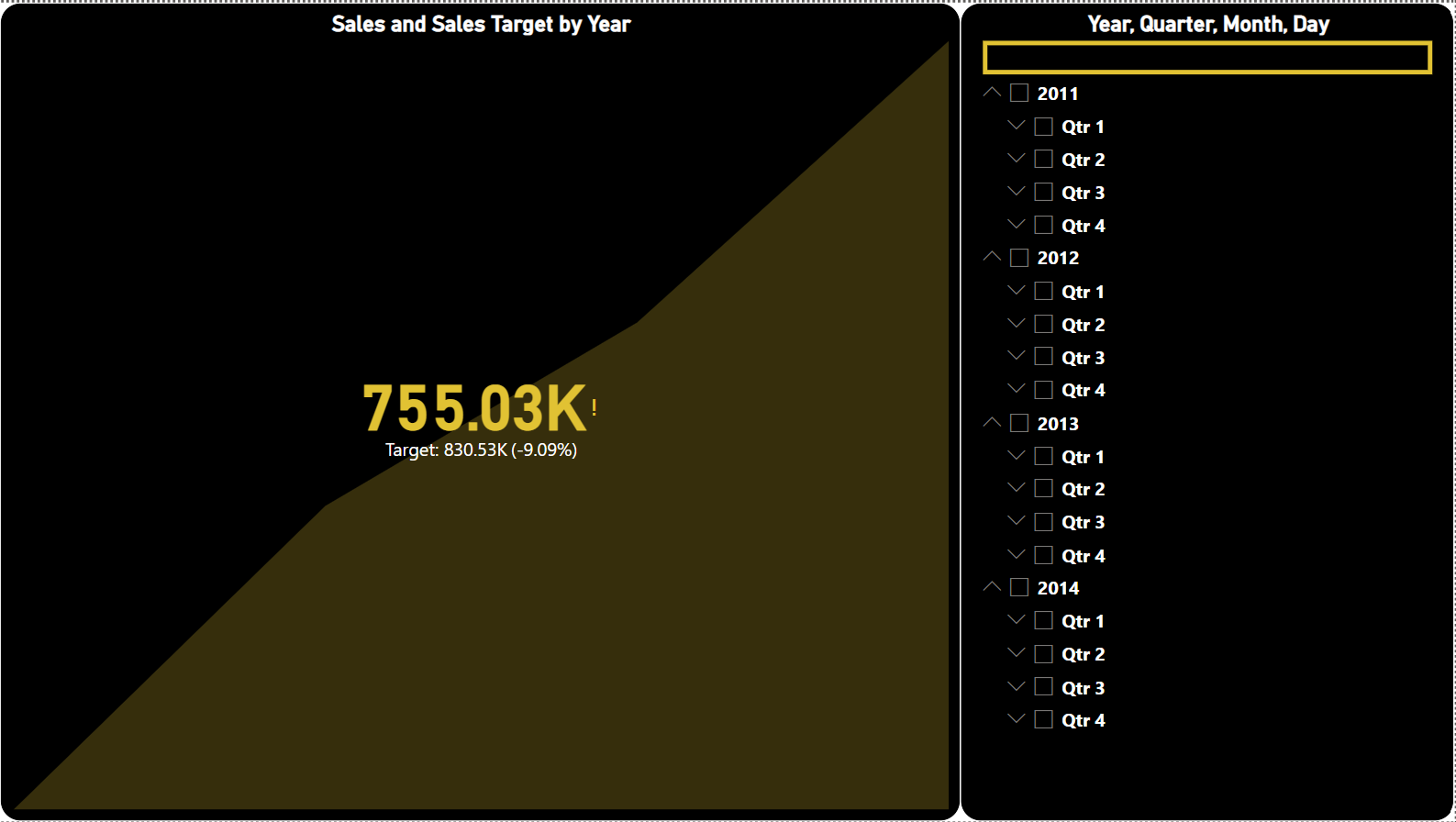Collapse the 2014 year node
Screen dimensions: 1456x822
click(x=992, y=586)
